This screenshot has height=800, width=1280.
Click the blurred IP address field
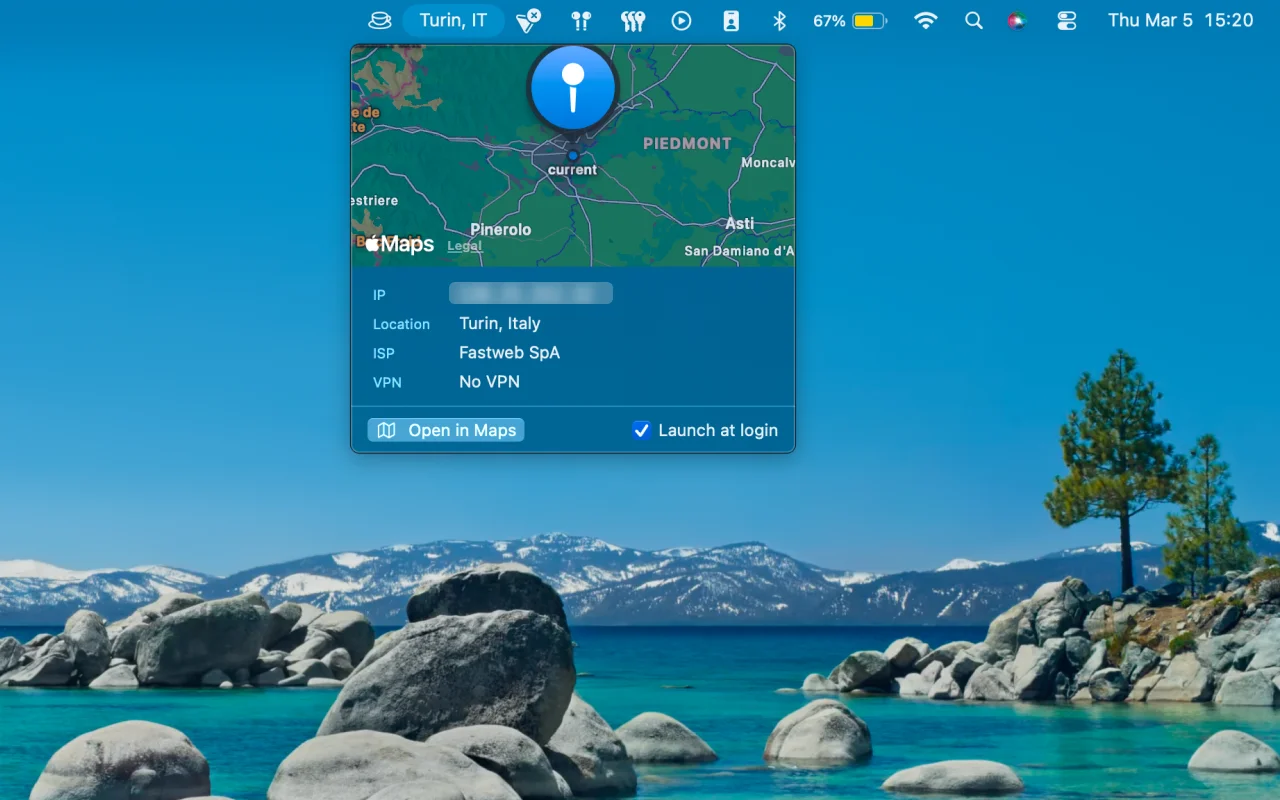coord(531,293)
